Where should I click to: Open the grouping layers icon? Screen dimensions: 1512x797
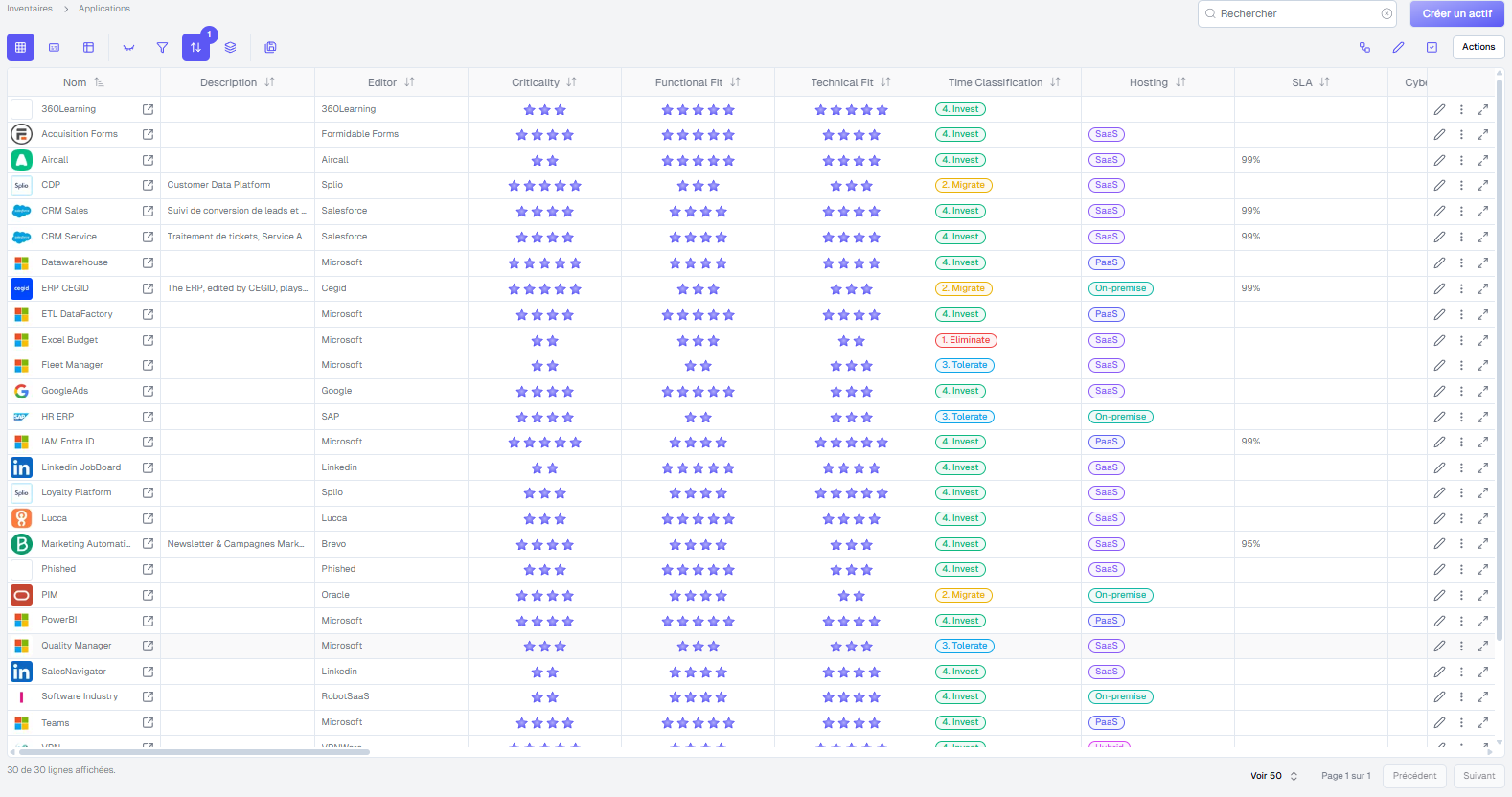coord(230,47)
